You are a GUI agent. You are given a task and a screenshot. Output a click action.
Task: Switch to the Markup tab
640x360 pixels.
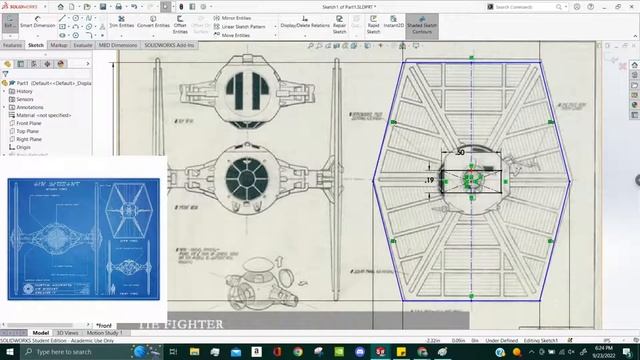pos(59,45)
